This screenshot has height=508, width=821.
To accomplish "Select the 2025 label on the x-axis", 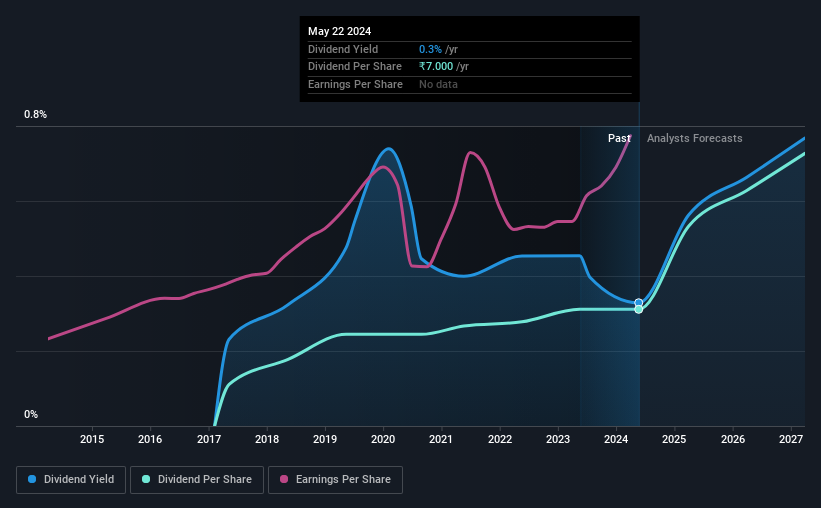I will coord(674,439).
